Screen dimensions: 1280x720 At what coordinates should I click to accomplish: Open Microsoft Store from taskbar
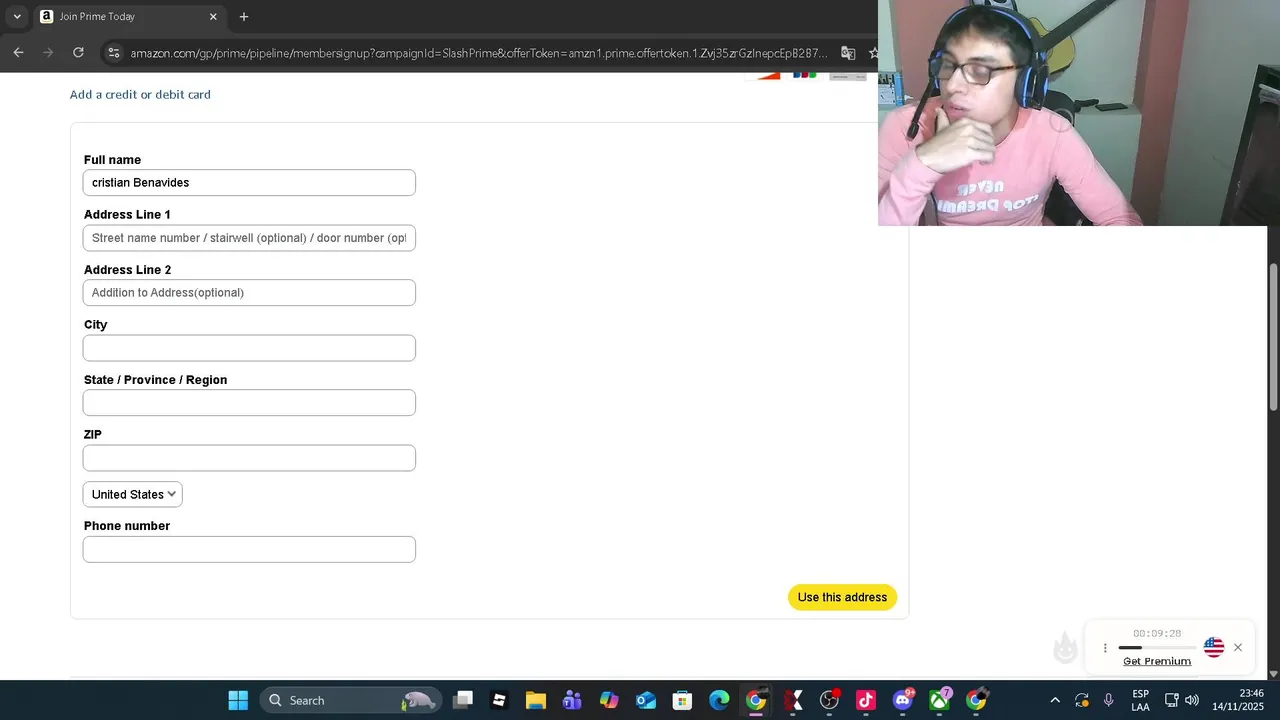(x=682, y=700)
